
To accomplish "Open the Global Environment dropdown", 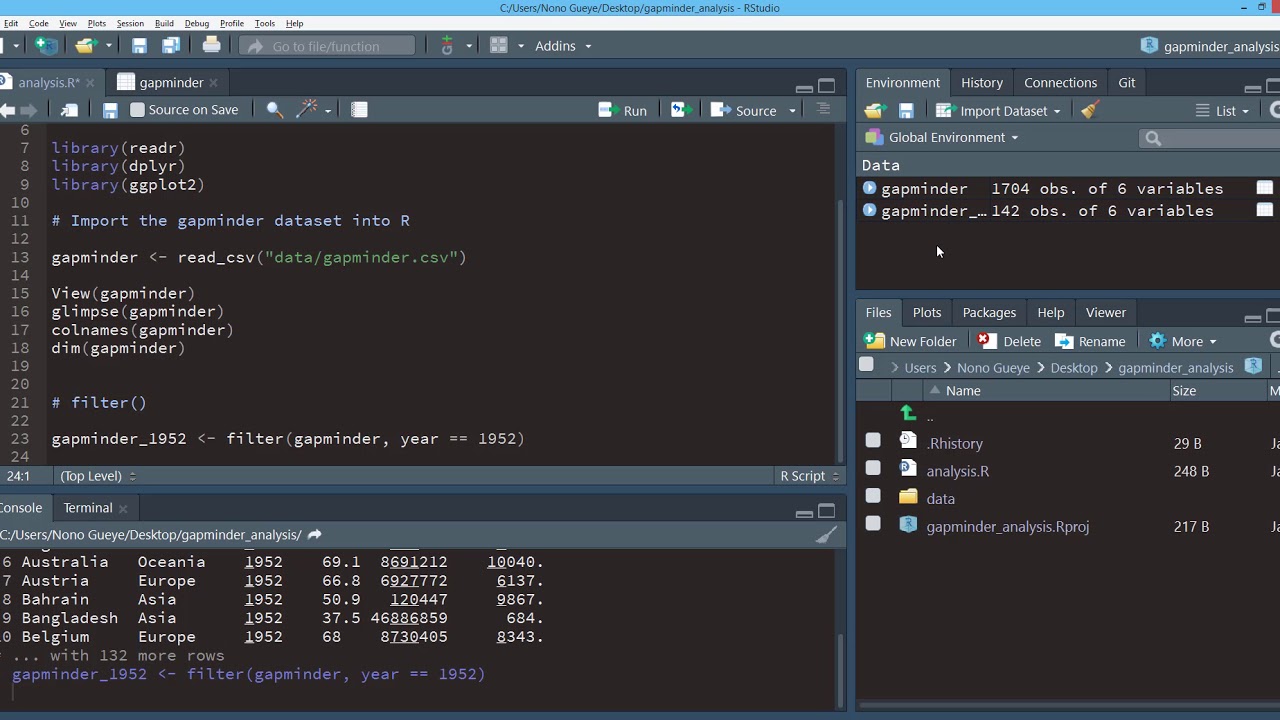I will coord(942,138).
